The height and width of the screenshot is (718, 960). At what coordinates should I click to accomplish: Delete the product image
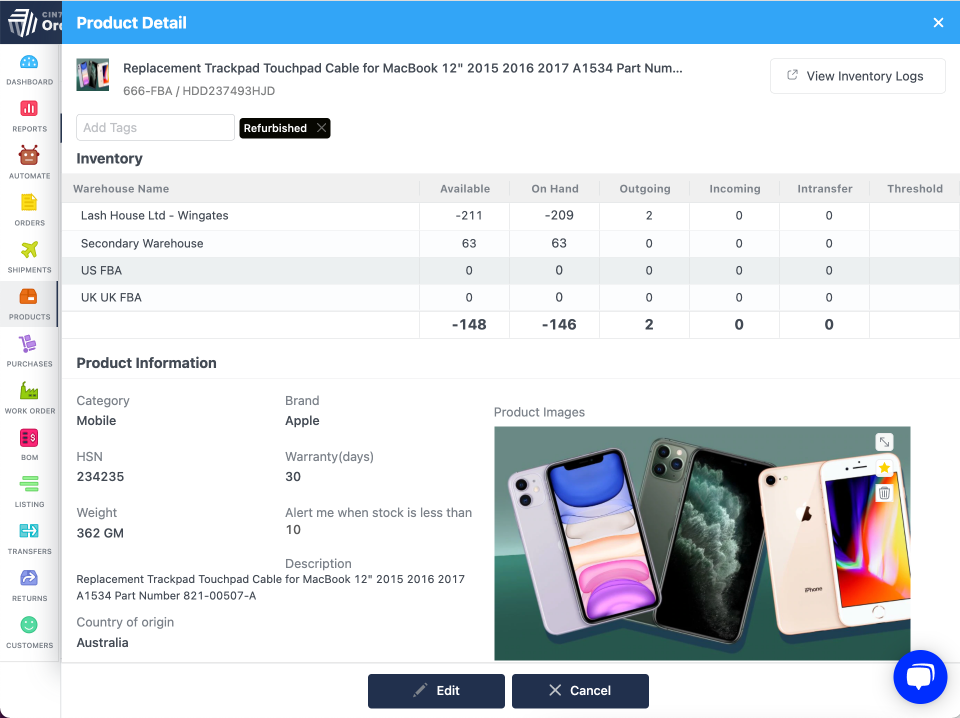click(884, 493)
